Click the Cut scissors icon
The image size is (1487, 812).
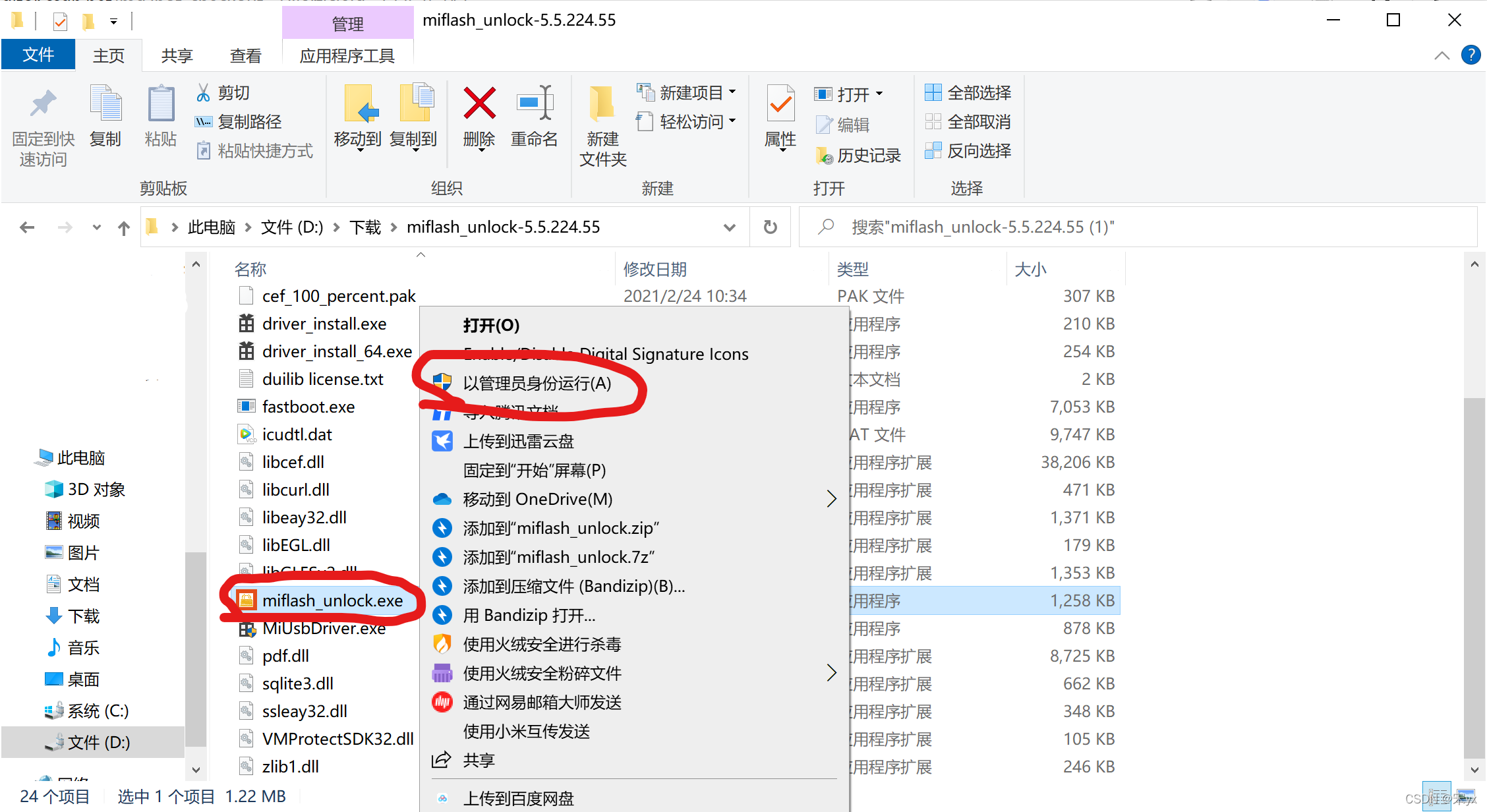point(203,93)
